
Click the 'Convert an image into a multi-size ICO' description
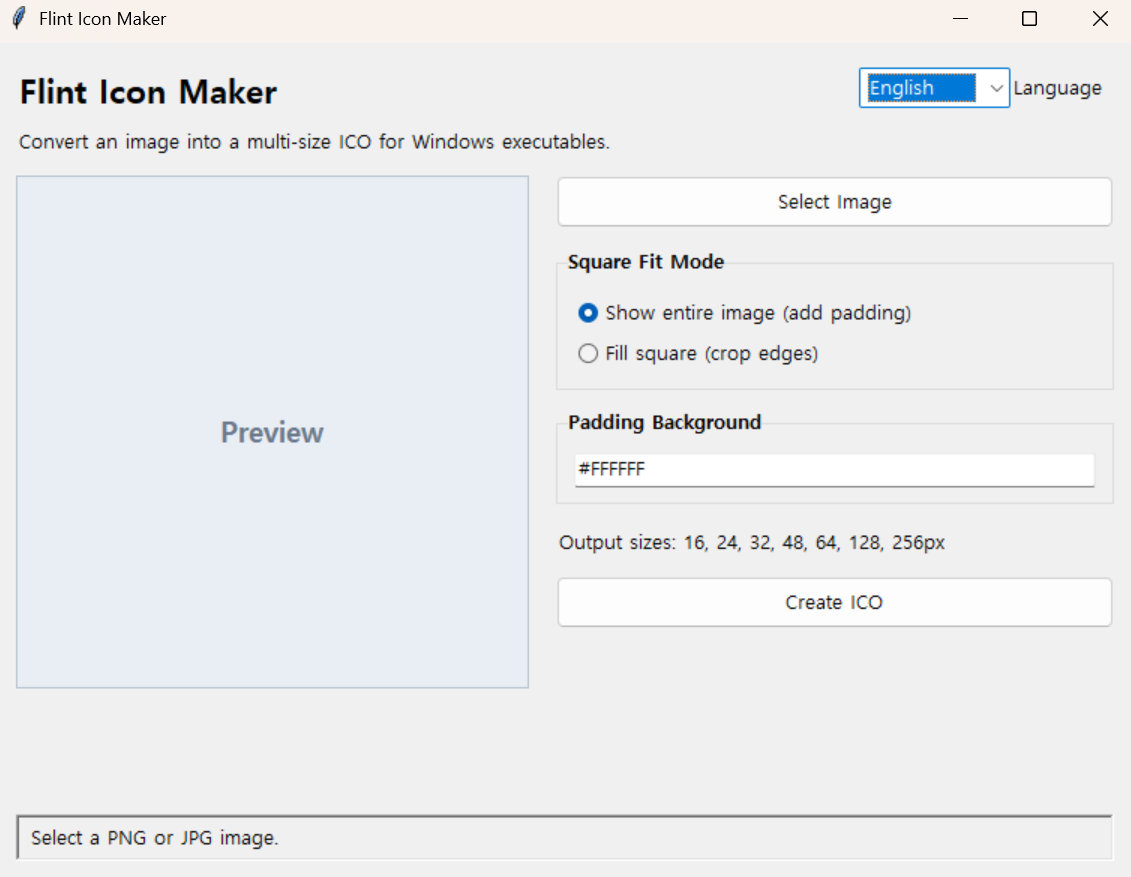314,142
